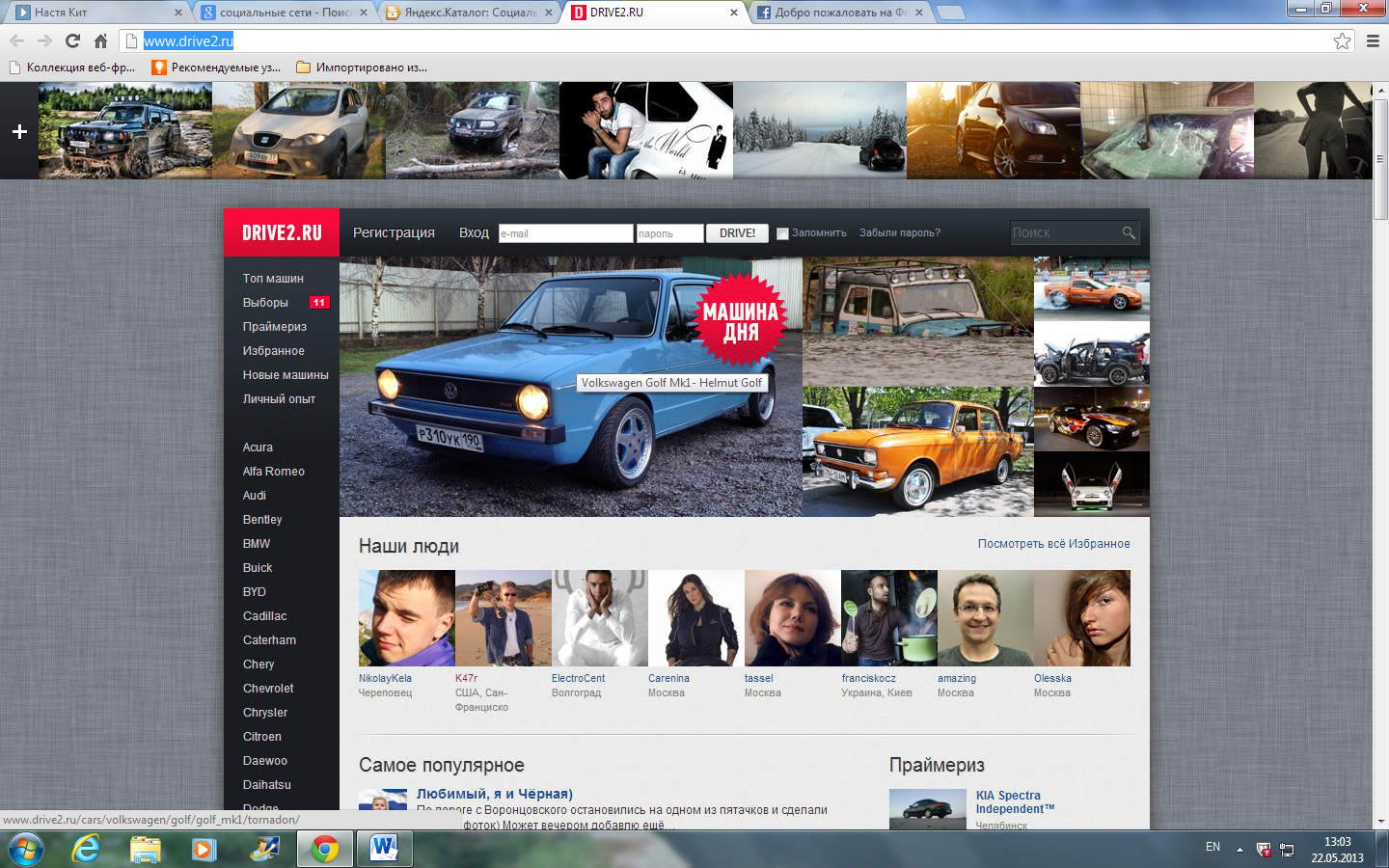1389x868 pixels.
Task: Click the DRIVE! login button
Action: [737, 233]
